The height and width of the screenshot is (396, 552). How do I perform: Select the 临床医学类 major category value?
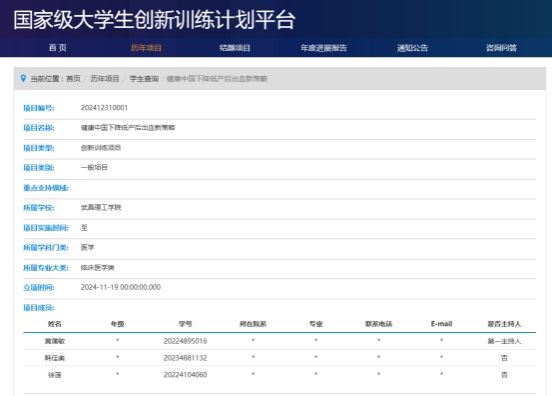point(98,268)
